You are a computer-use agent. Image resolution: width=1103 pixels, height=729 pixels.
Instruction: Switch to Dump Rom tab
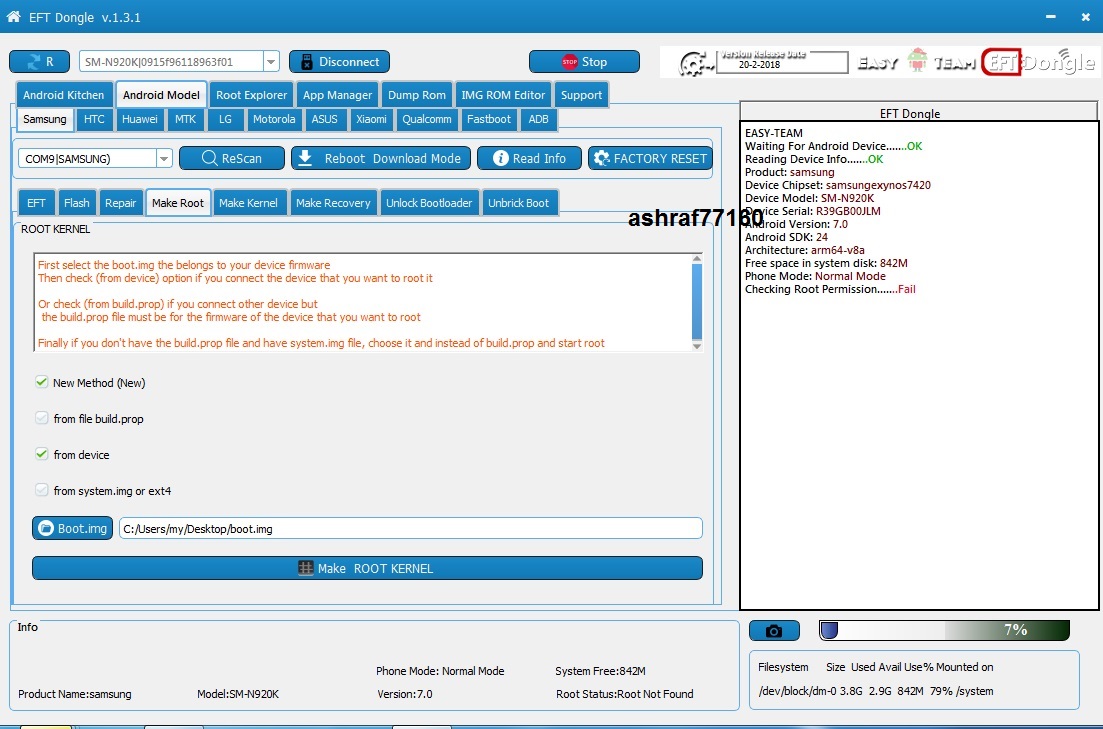click(416, 95)
